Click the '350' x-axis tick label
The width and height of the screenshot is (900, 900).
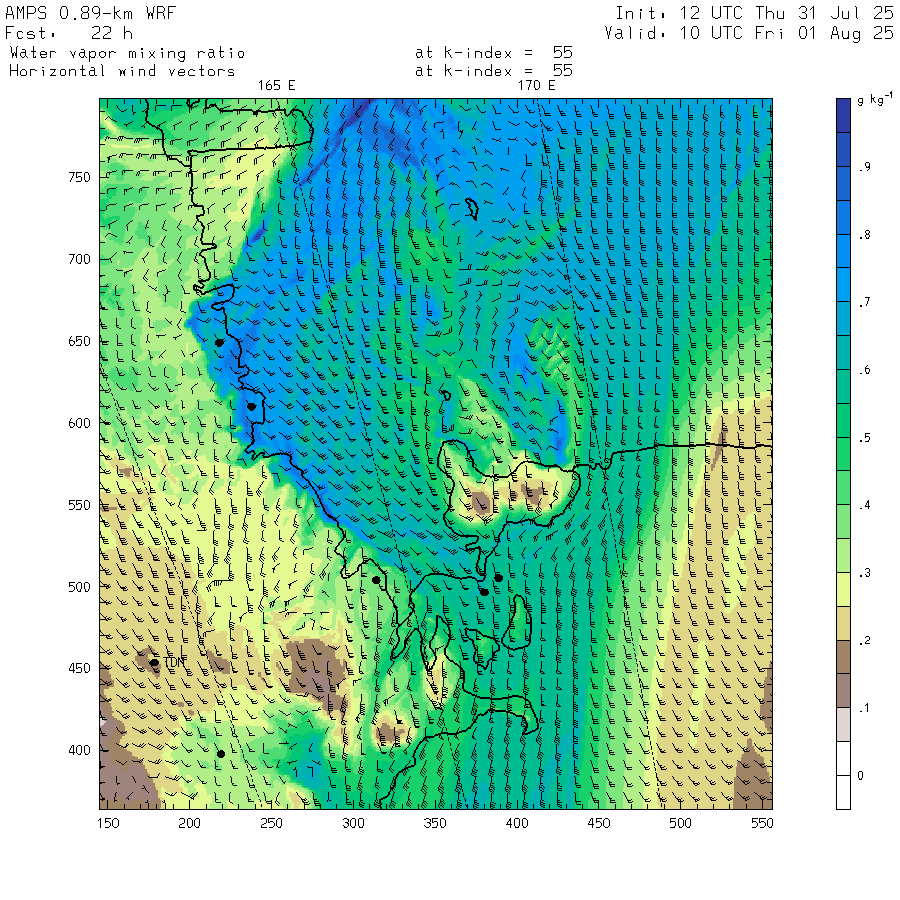435,823
